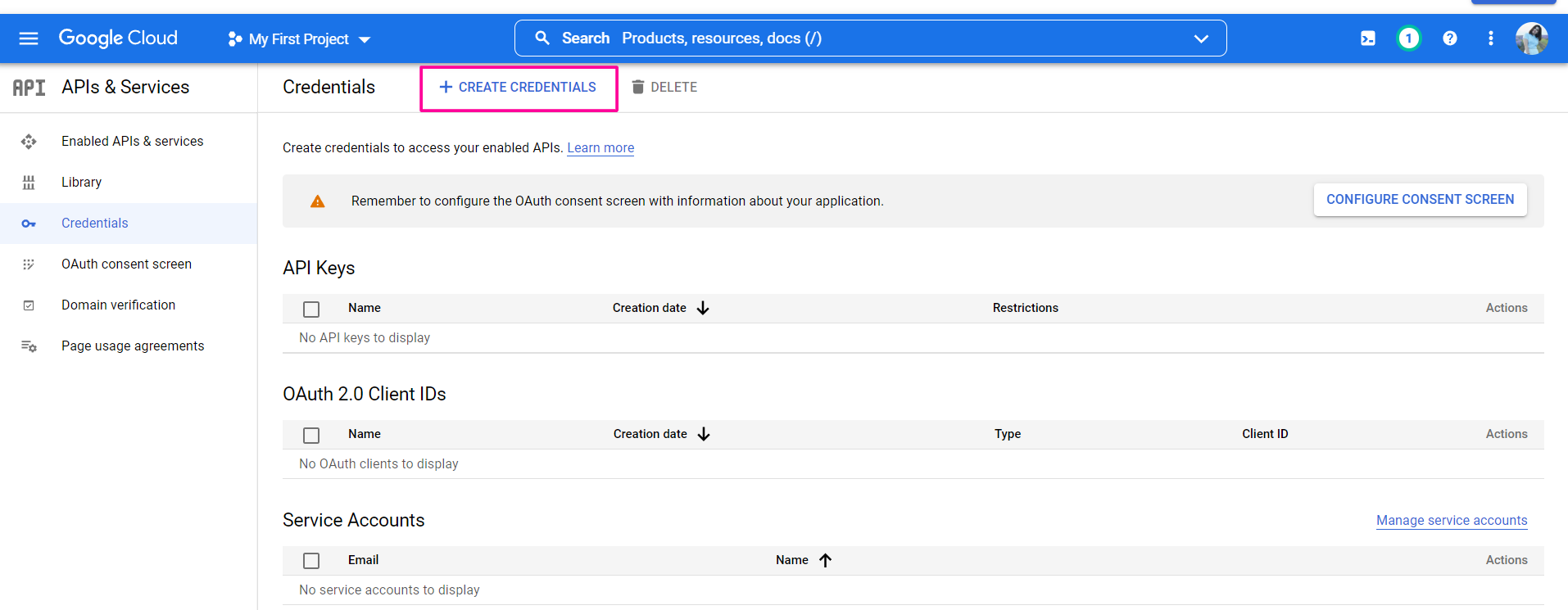Click the search magnifier icon
1568x610 pixels.
(x=542, y=38)
